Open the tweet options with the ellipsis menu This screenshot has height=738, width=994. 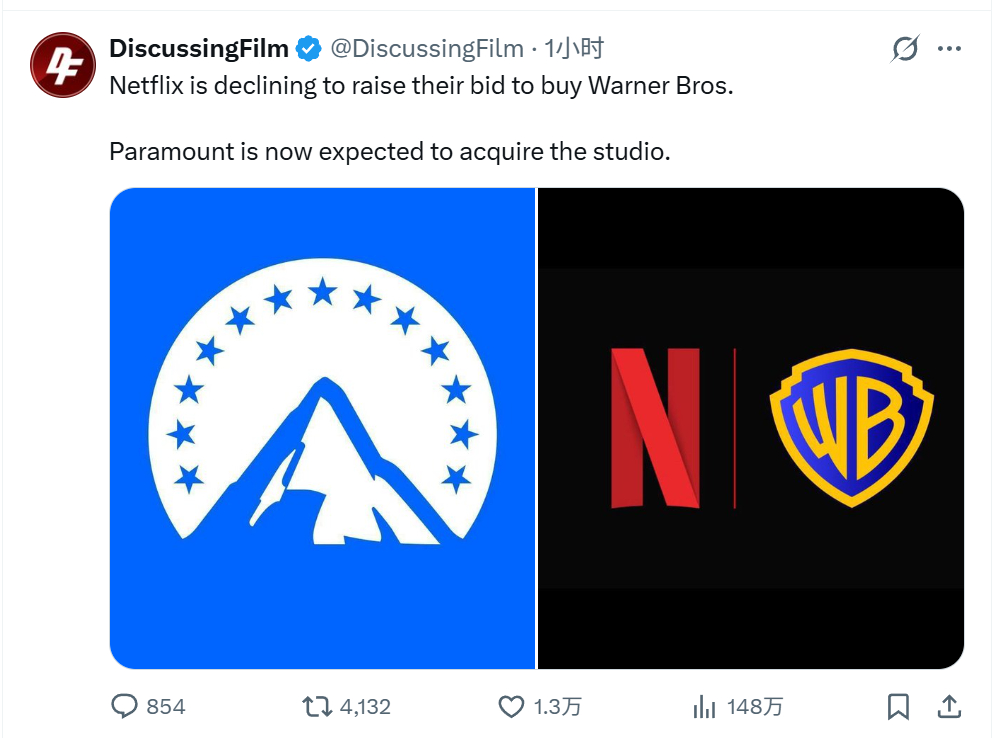tap(948, 46)
